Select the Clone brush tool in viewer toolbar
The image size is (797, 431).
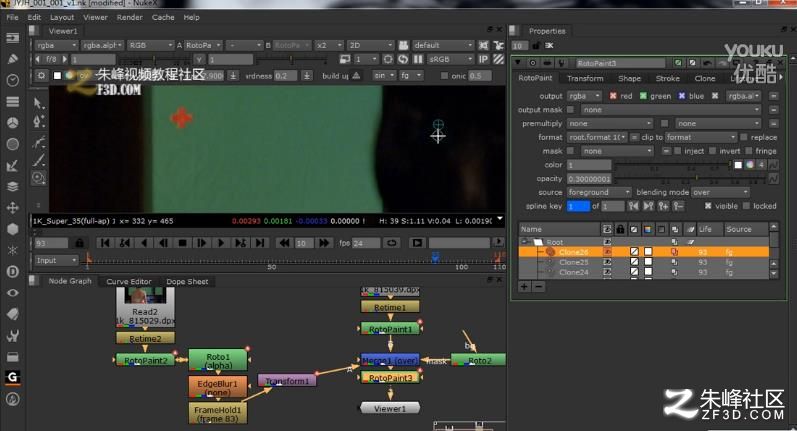(38, 178)
